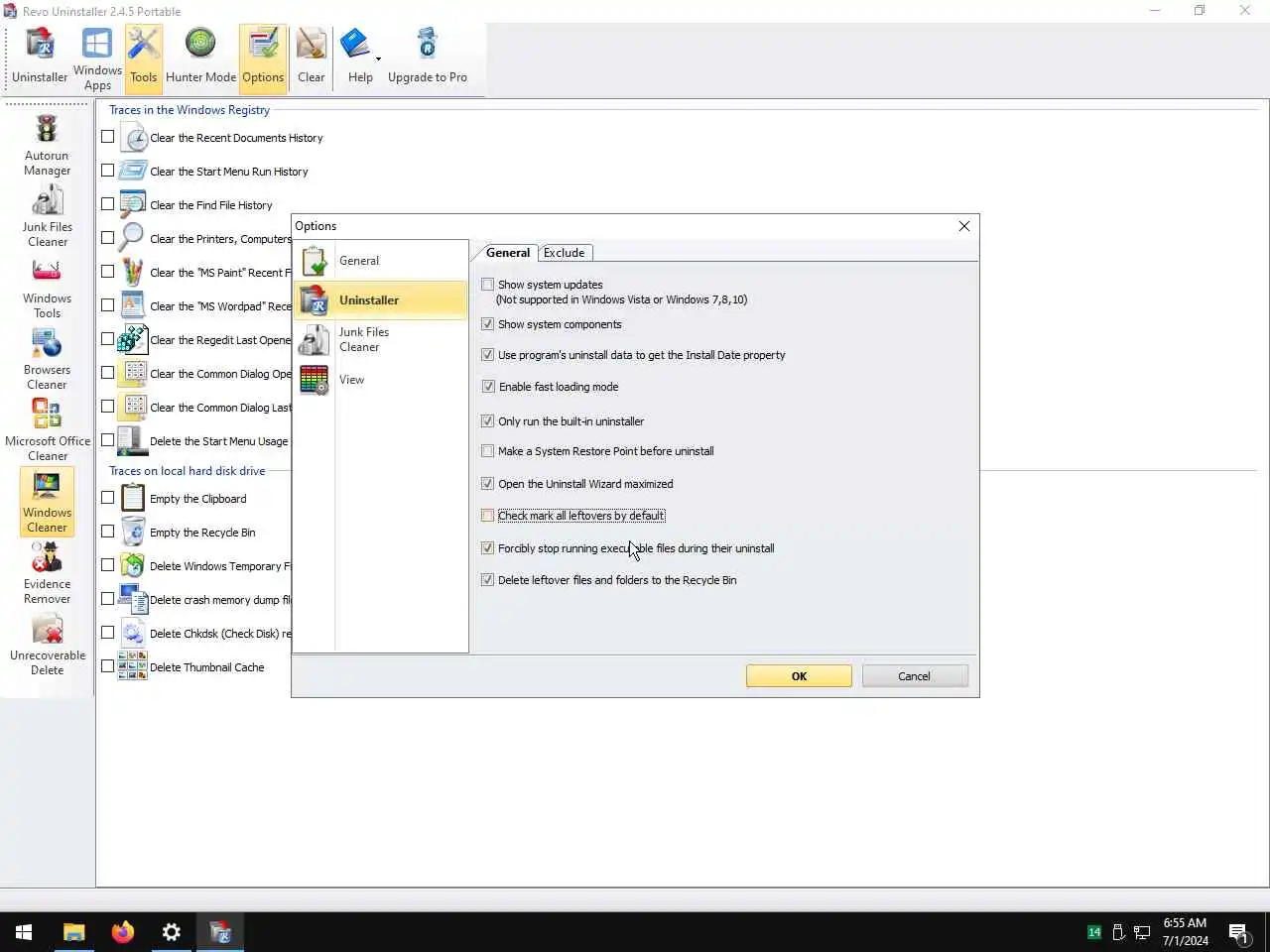
Task: Close the Options dialog
Action: click(x=964, y=226)
